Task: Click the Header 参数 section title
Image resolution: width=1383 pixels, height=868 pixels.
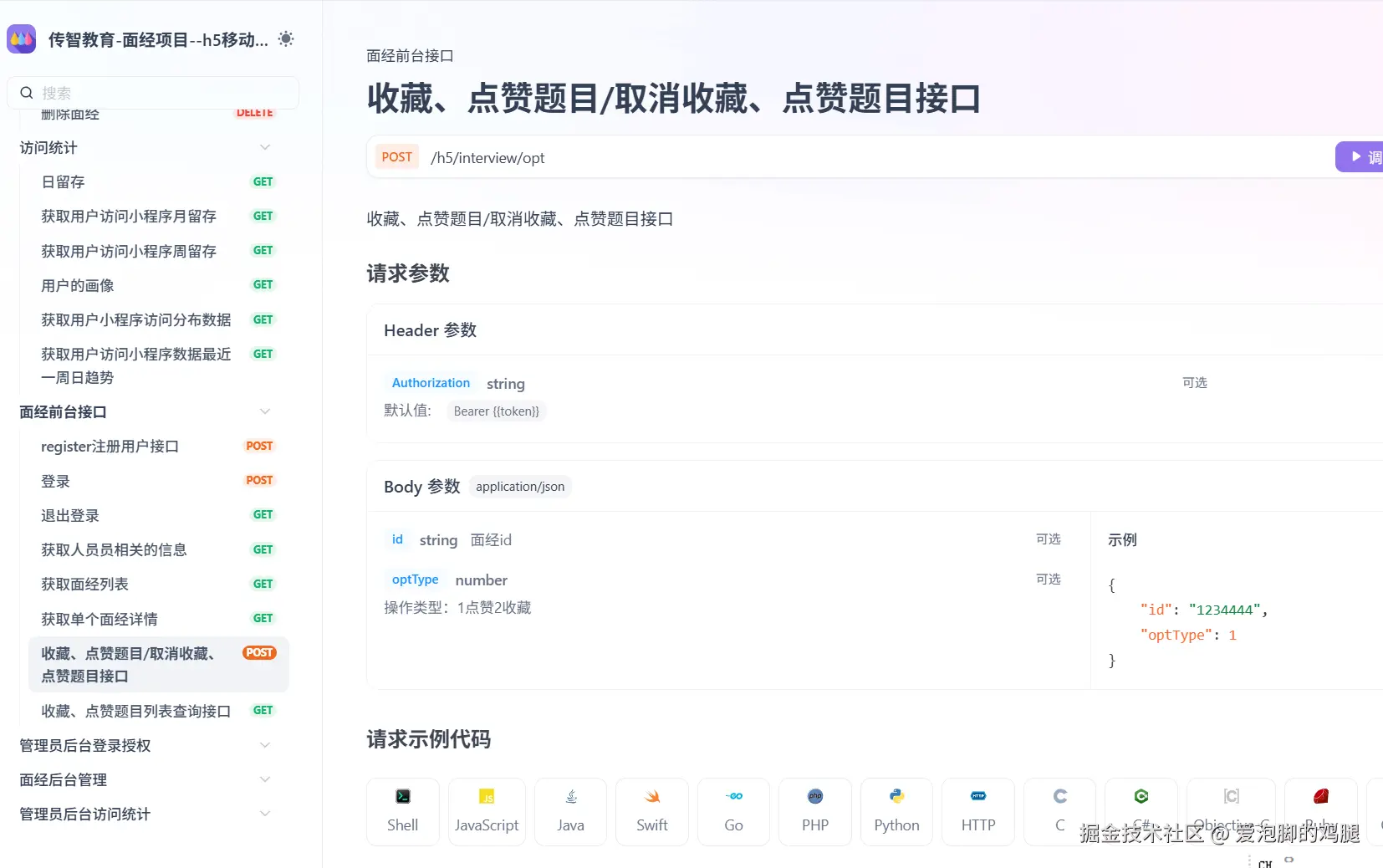Action: click(431, 330)
